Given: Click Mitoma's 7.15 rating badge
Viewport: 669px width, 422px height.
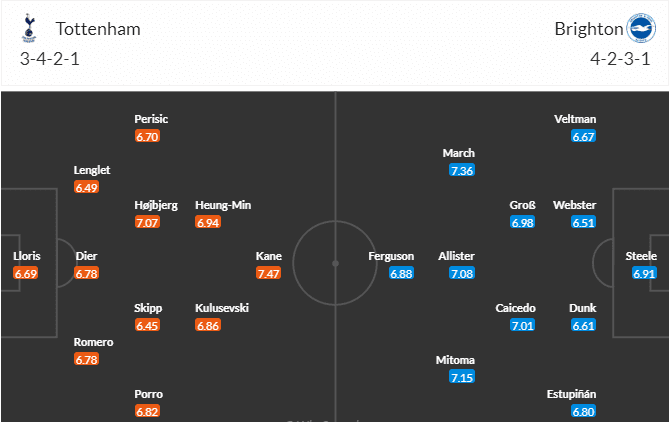Looking at the screenshot, I should pyautogui.click(x=462, y=377).
